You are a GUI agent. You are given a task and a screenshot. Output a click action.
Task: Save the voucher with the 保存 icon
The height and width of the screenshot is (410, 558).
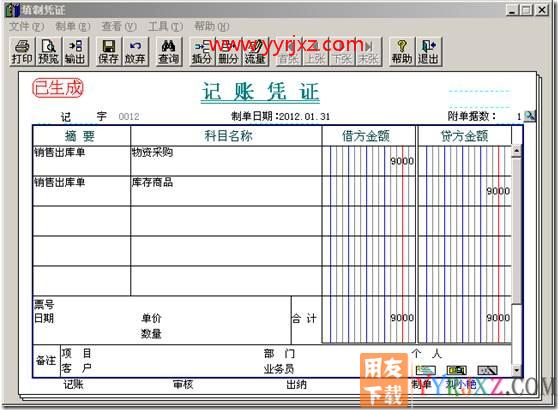coord(109,52)
